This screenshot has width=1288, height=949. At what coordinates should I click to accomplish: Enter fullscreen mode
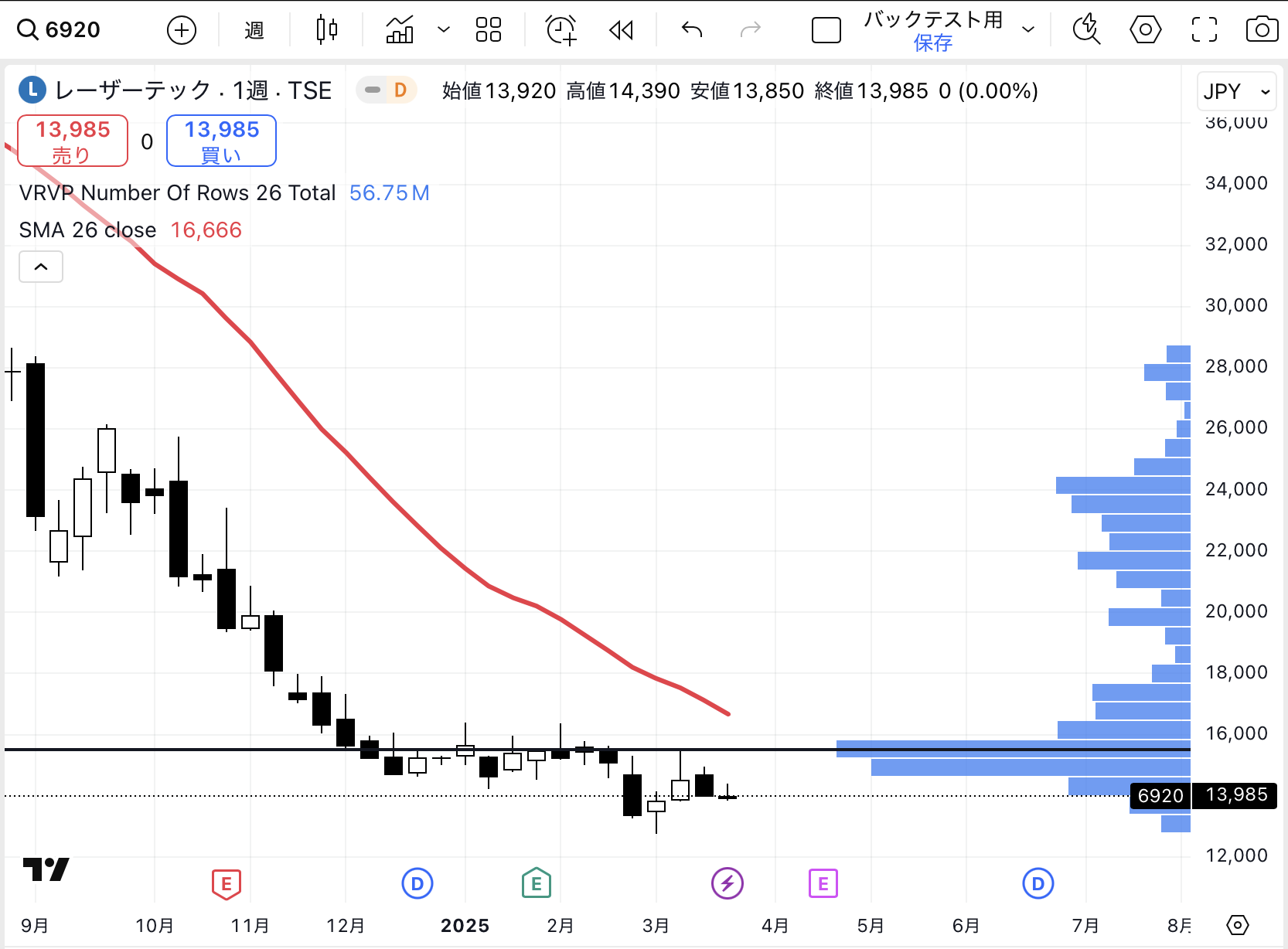[1204, 30]
